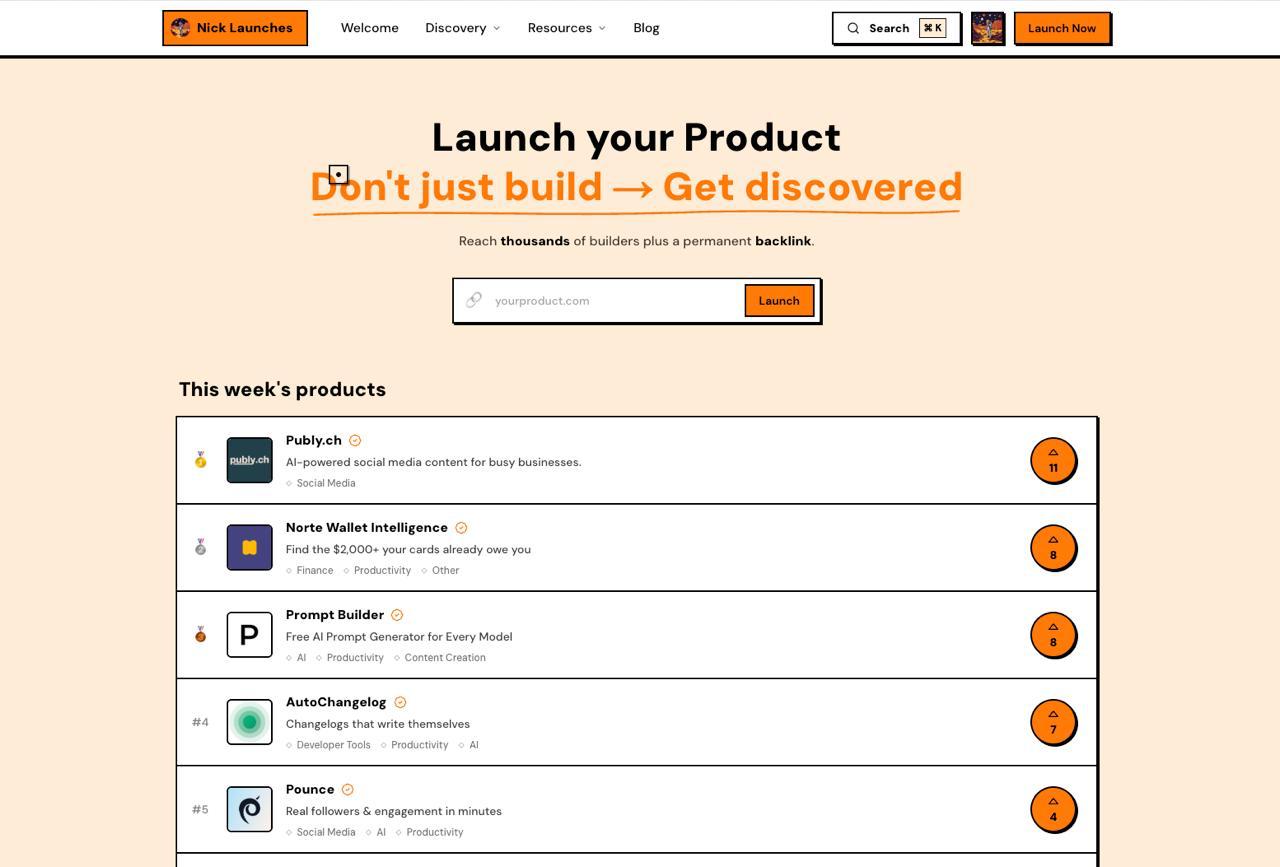Open the Publy.ch product title
This screenshot has width=1280, height=867.
point(314,440)
